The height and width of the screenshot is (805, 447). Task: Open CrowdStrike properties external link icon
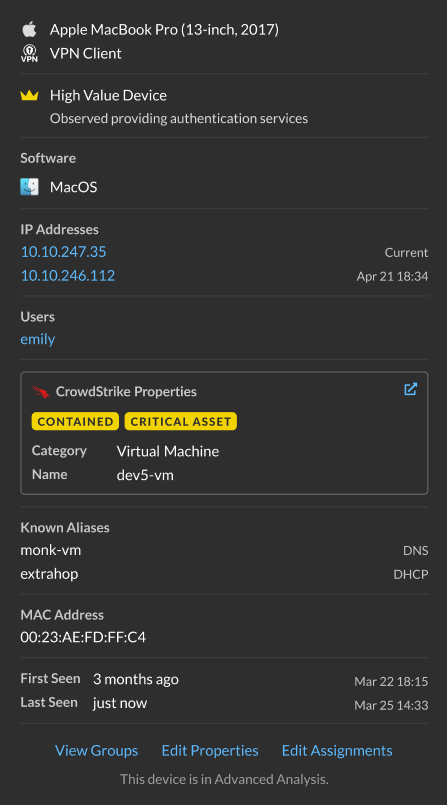[x=411, y=389]
